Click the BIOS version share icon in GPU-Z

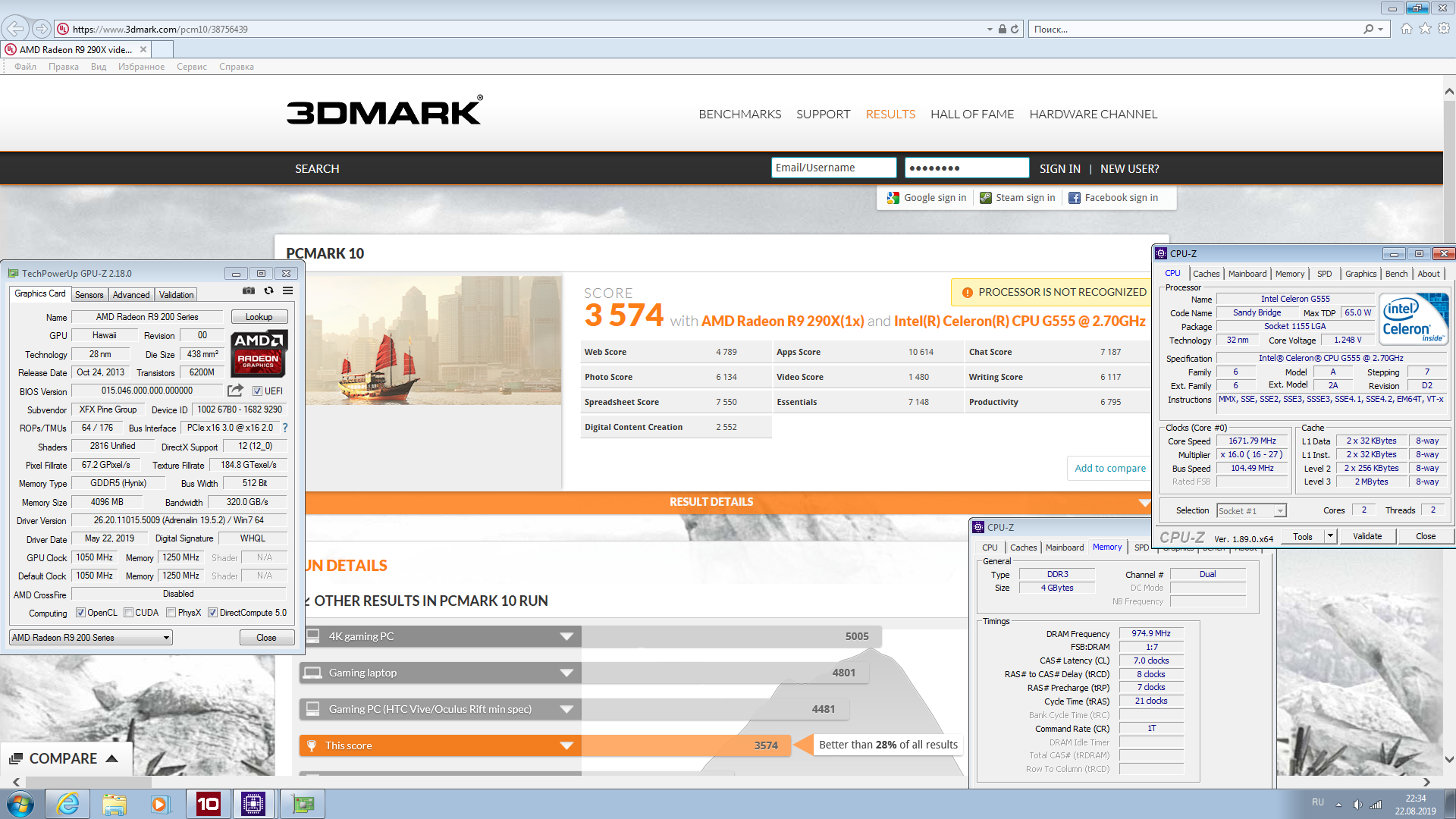click(x=236, y=391)
